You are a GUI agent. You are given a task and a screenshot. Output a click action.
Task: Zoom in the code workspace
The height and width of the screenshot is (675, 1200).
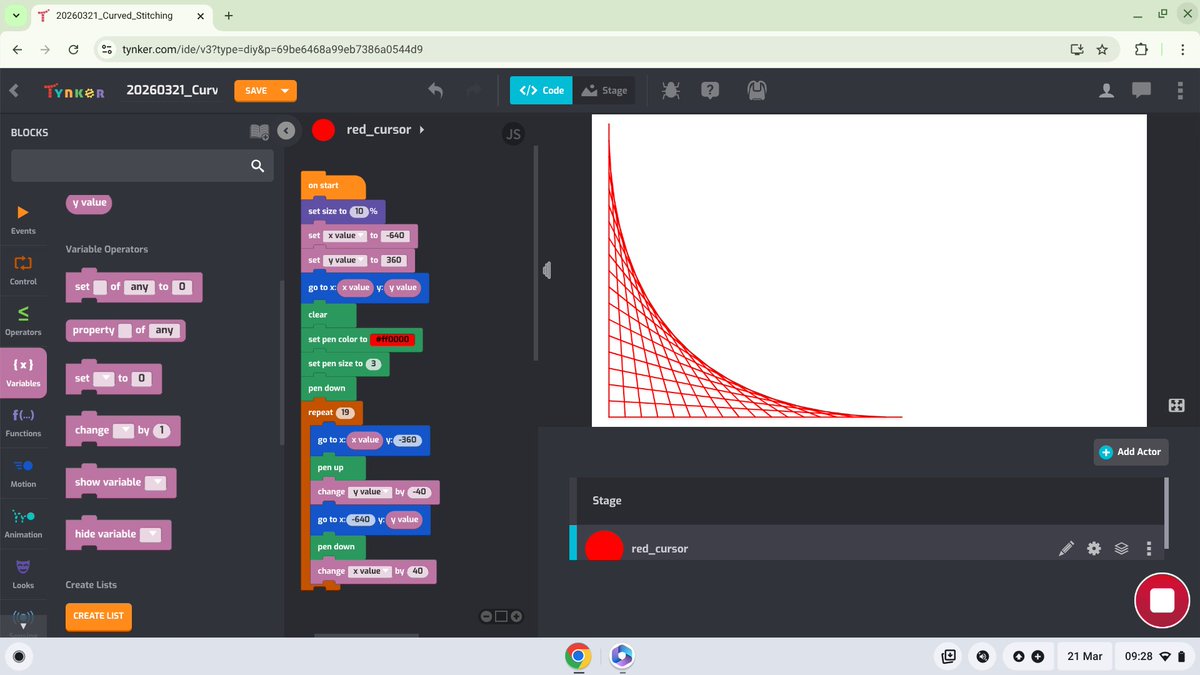tap(517, 616)
